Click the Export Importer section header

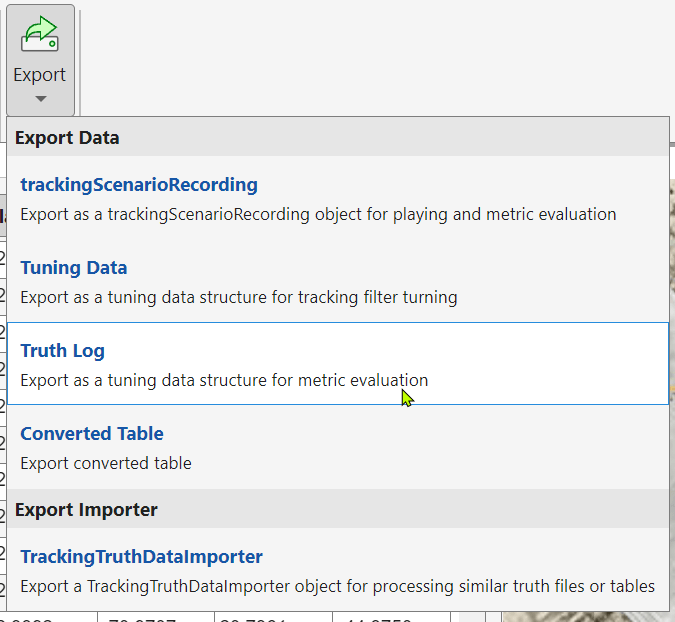click(86, 510)
